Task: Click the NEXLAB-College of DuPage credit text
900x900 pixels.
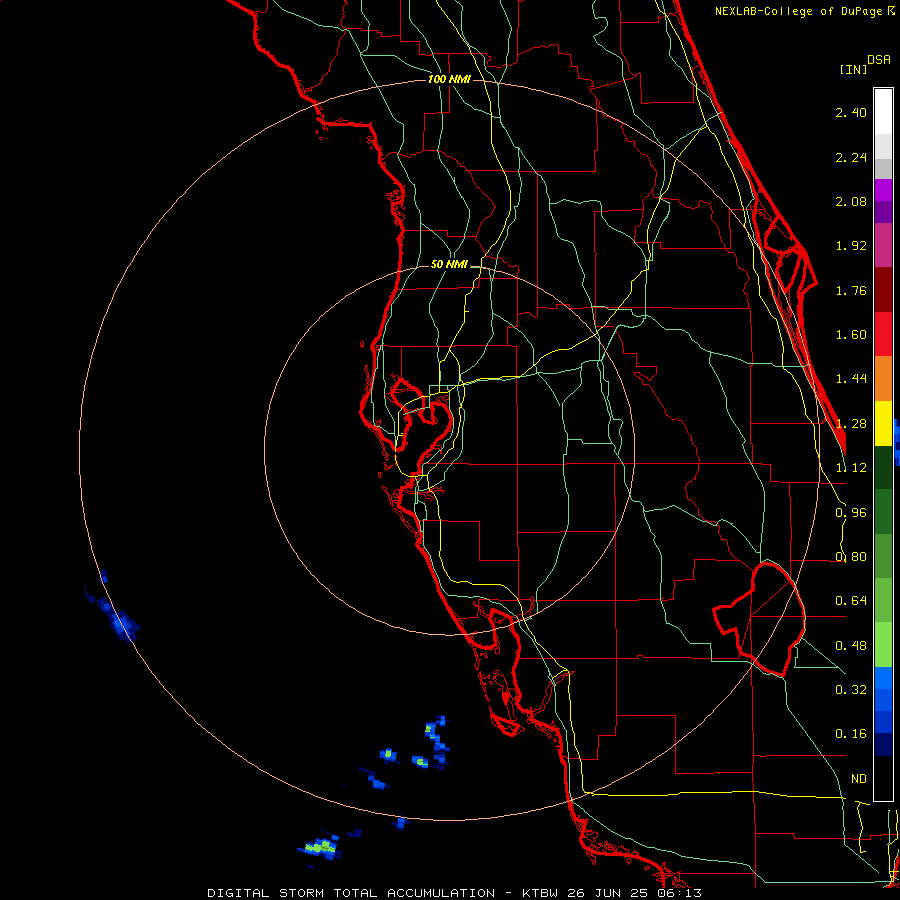Action: pos(801,11)
